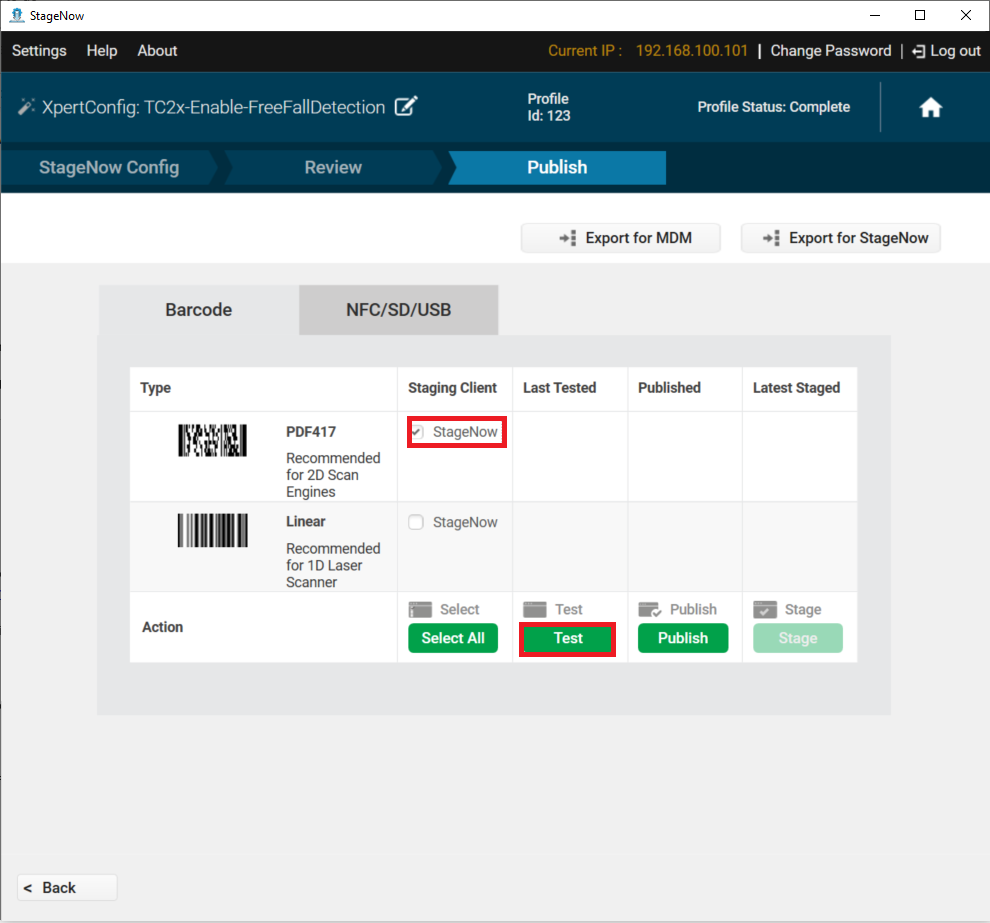Go to the Review step
This screenshot has height=923, width=990.
point(333,167)
